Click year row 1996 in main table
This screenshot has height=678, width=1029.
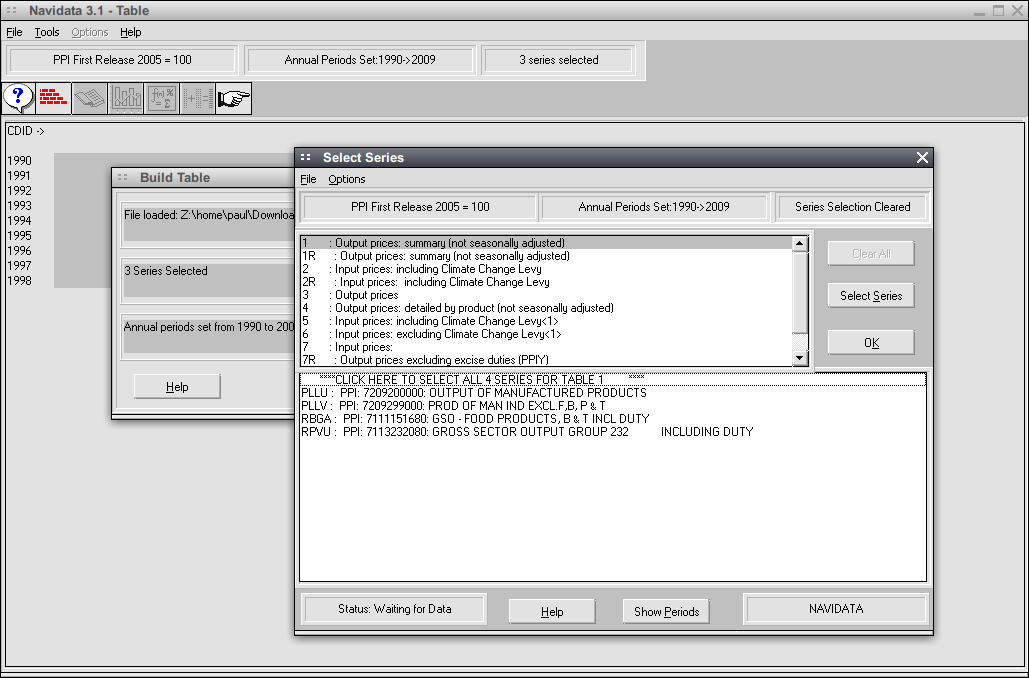tap(19, 251)
